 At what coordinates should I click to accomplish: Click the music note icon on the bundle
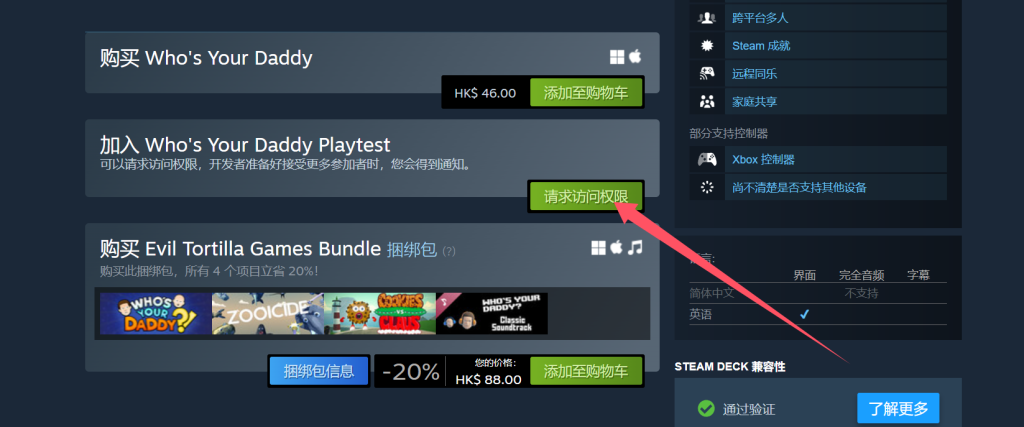[635, 247]
